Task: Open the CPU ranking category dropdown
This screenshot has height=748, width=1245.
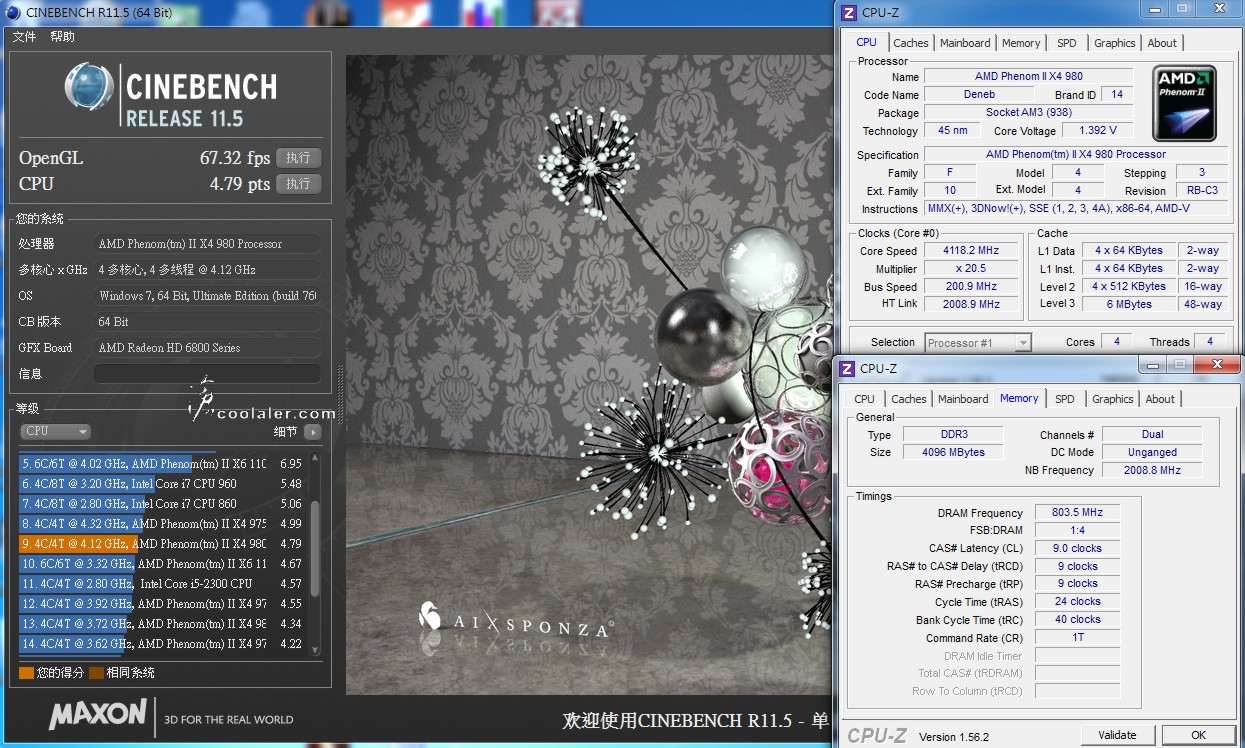Action: [55, 431]
